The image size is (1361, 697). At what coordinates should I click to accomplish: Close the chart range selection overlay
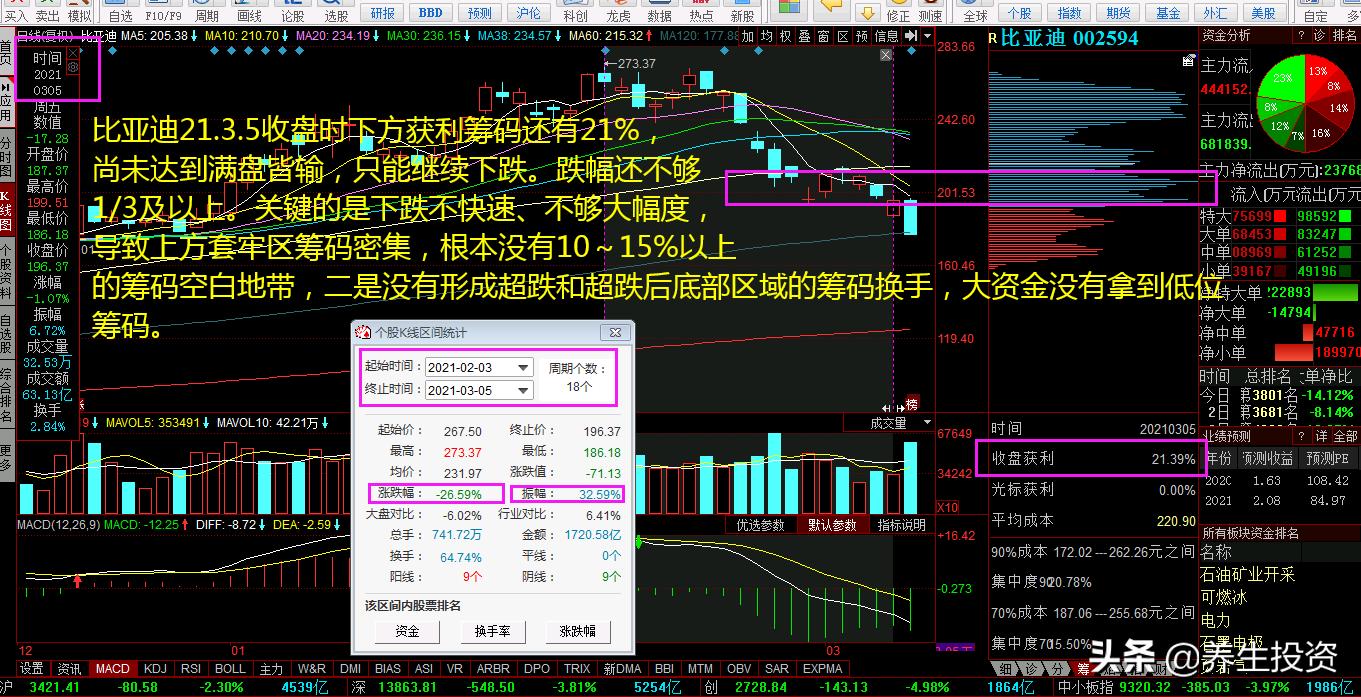point(886,56)
